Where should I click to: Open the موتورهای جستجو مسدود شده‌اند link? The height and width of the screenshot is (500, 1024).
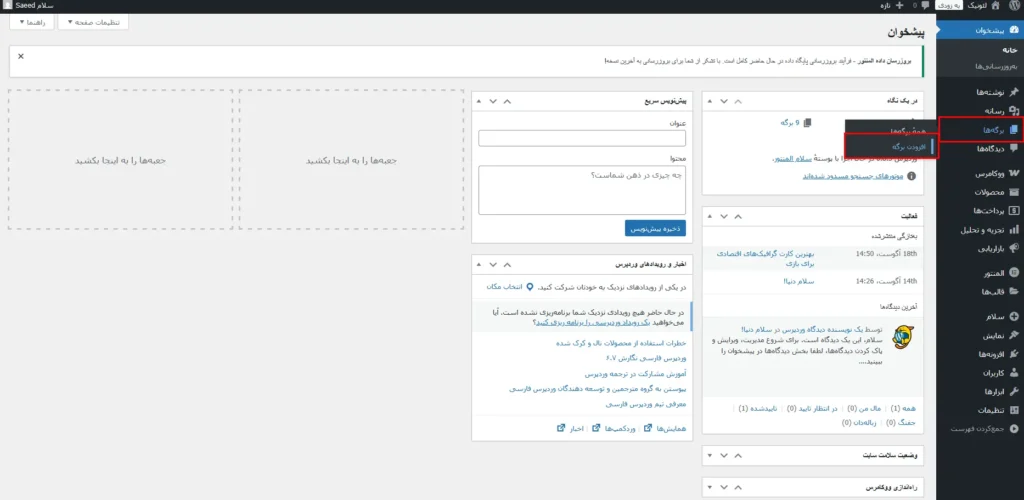[x=852, y=176]
